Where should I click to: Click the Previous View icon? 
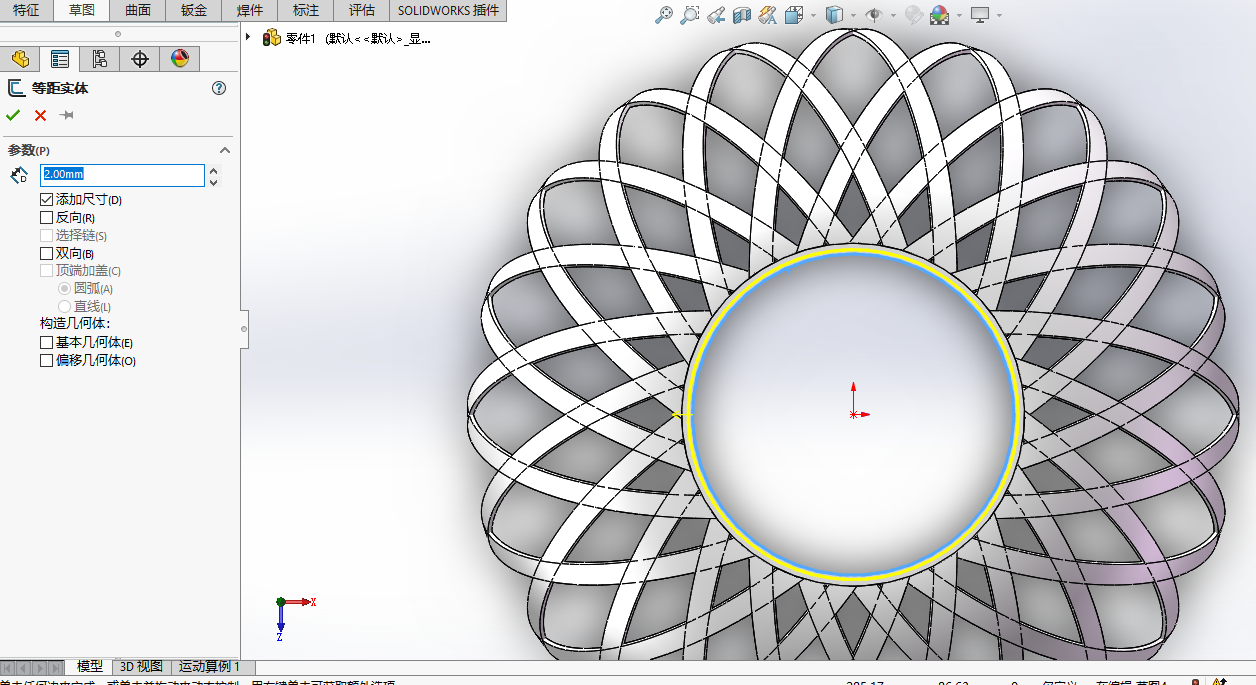[x=716, y=15]
